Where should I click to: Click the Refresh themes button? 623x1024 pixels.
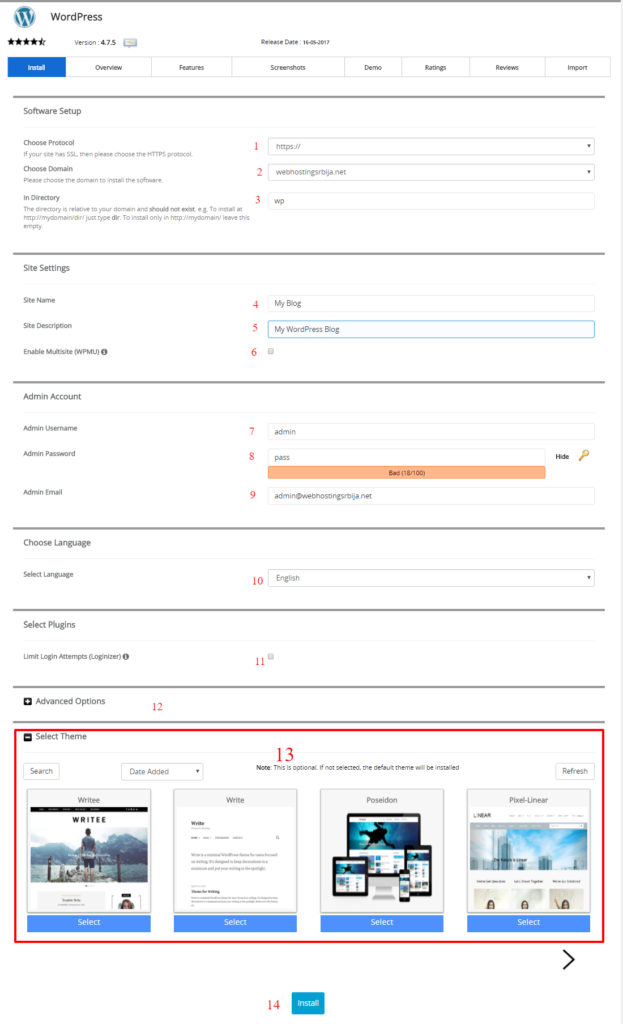pyautogui.click(x=575, y=771)
